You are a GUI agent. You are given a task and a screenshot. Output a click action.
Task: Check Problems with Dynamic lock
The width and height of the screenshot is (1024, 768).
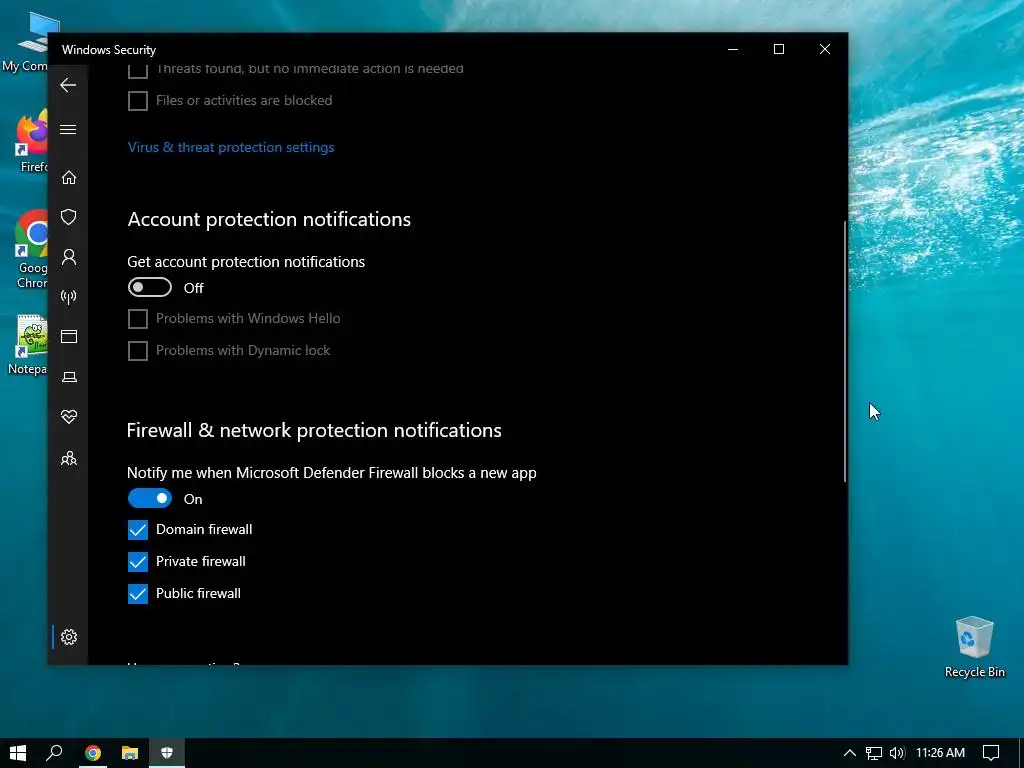(138, 351)
